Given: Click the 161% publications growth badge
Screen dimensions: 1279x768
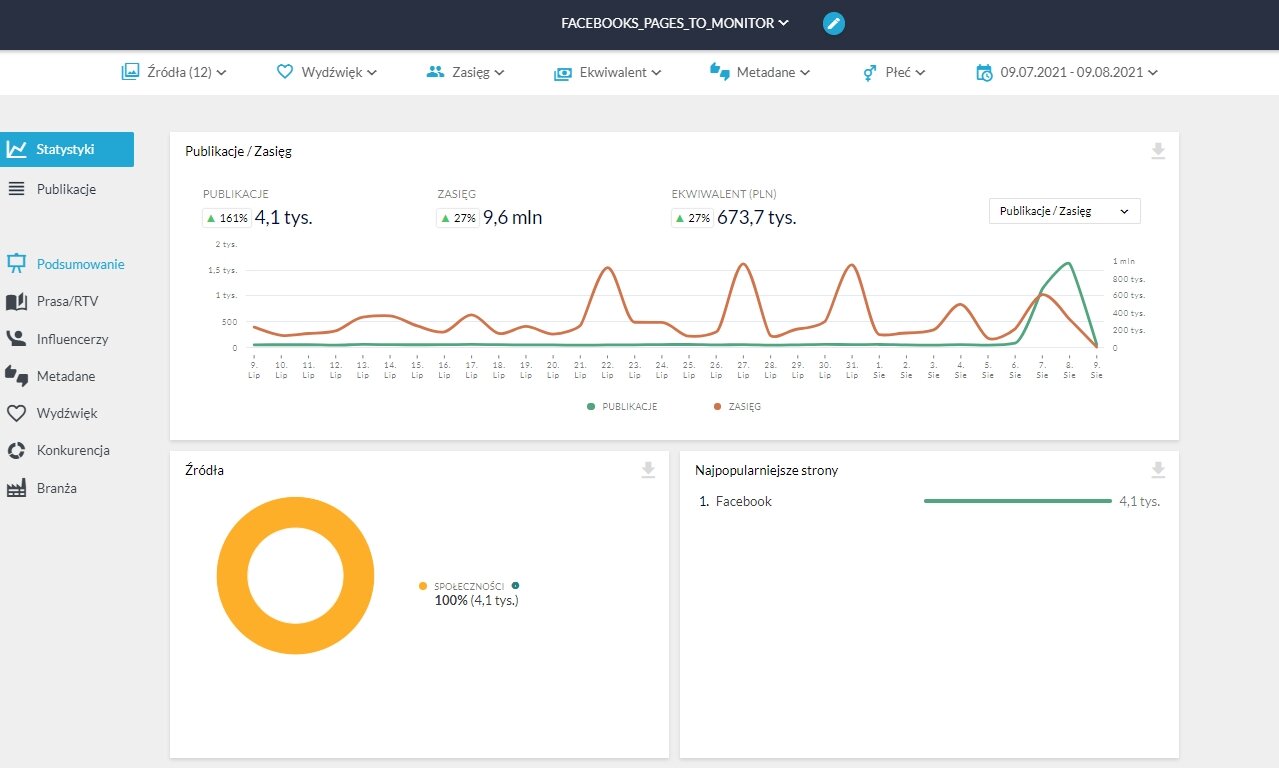Looking at the screenshot, I should (x=225, y=218).
